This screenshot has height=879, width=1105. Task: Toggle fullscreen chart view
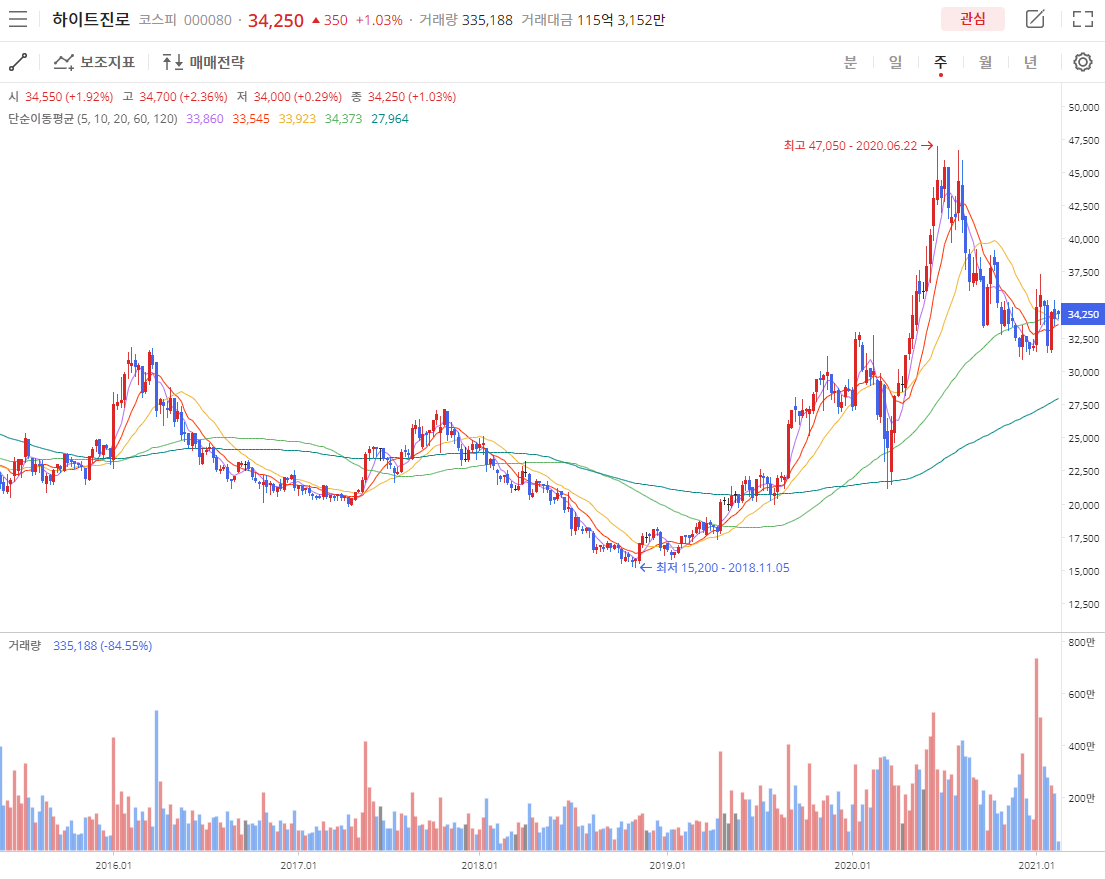pyautogui.click(x=1082, y=19)
